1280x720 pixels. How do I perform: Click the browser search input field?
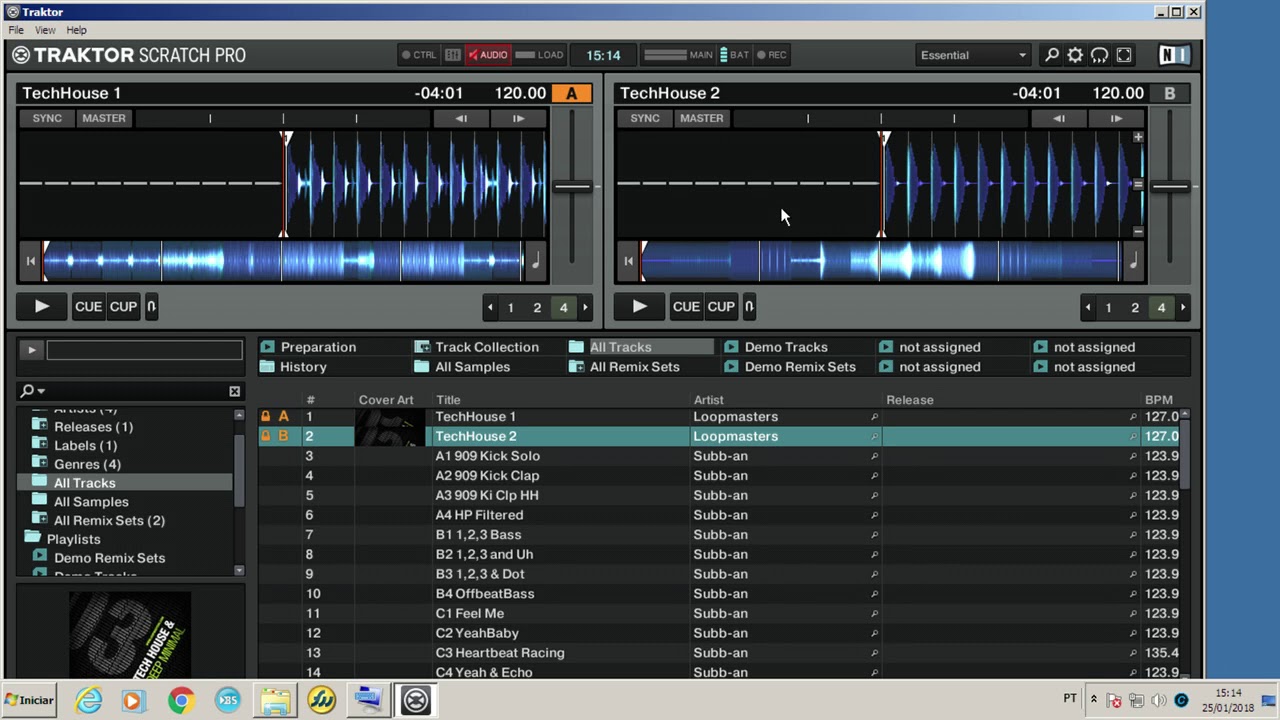[x=136, y=391]
